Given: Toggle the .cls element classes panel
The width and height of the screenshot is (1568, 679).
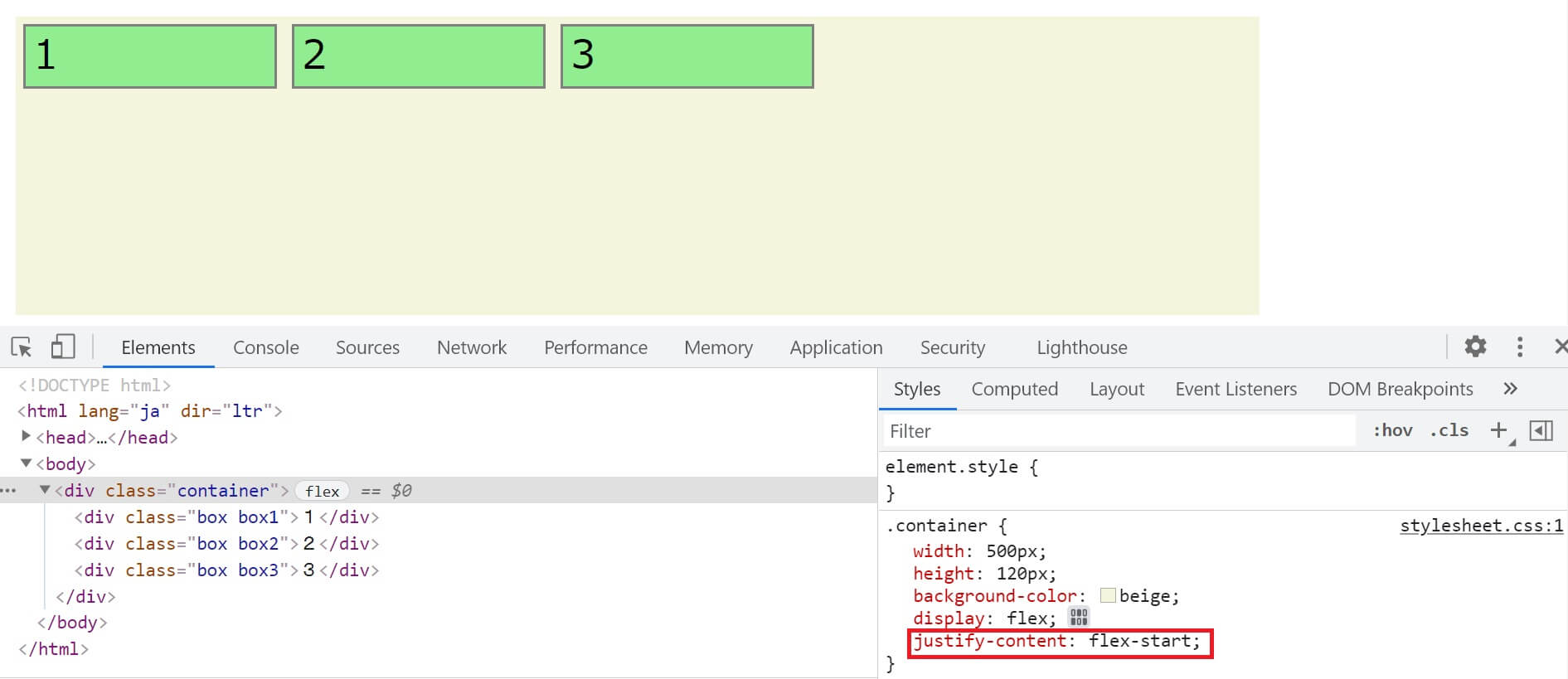Looking at the screenshot, I should pyautogui.click(x=1449, y=430).
